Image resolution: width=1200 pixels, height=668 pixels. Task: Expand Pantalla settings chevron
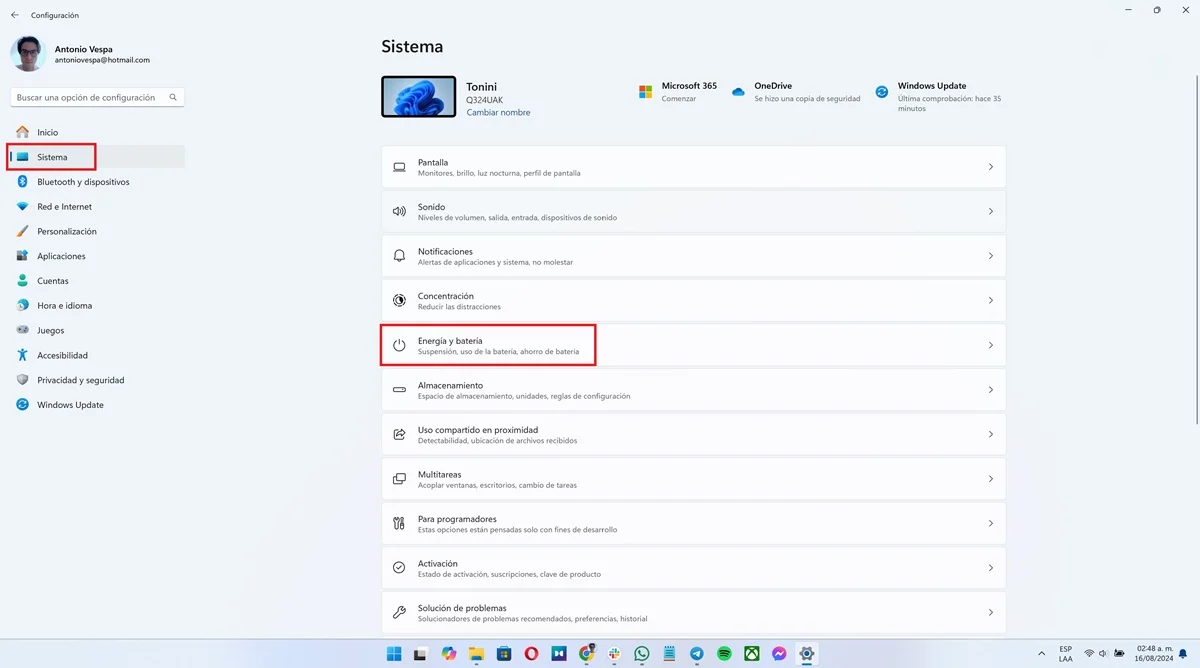[990, 167]
